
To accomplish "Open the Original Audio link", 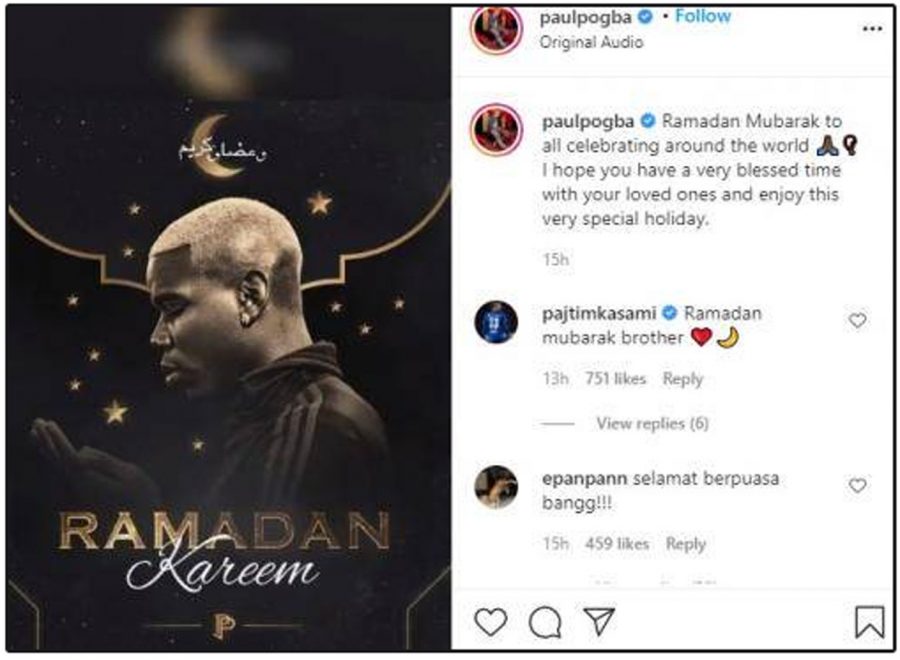I will pyautogui.click(x=591, y=42).
